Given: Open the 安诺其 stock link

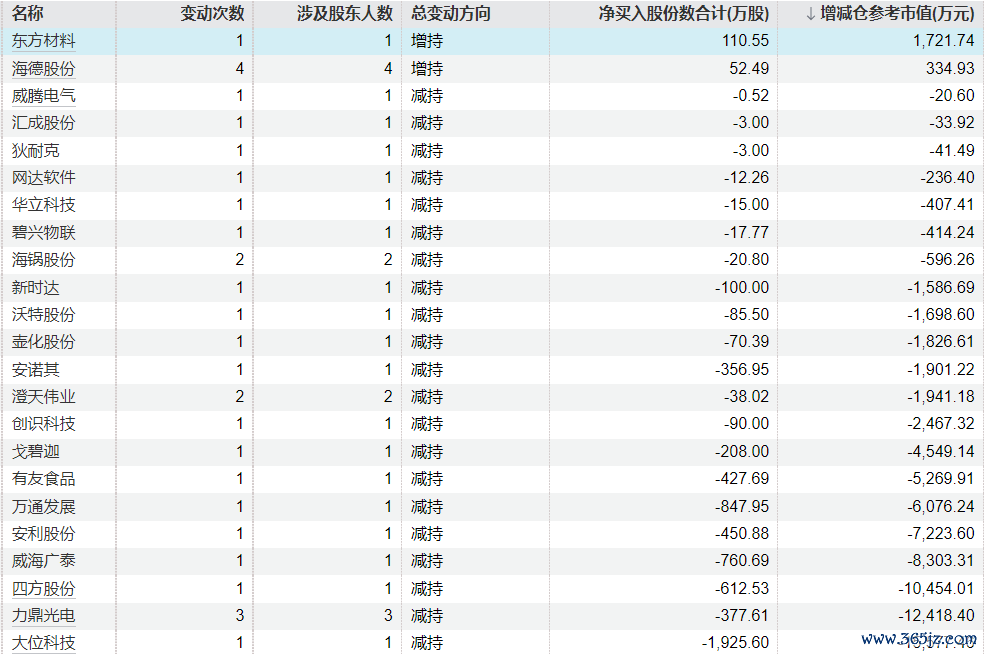Looking at the screenshot, I should (35, 370).
